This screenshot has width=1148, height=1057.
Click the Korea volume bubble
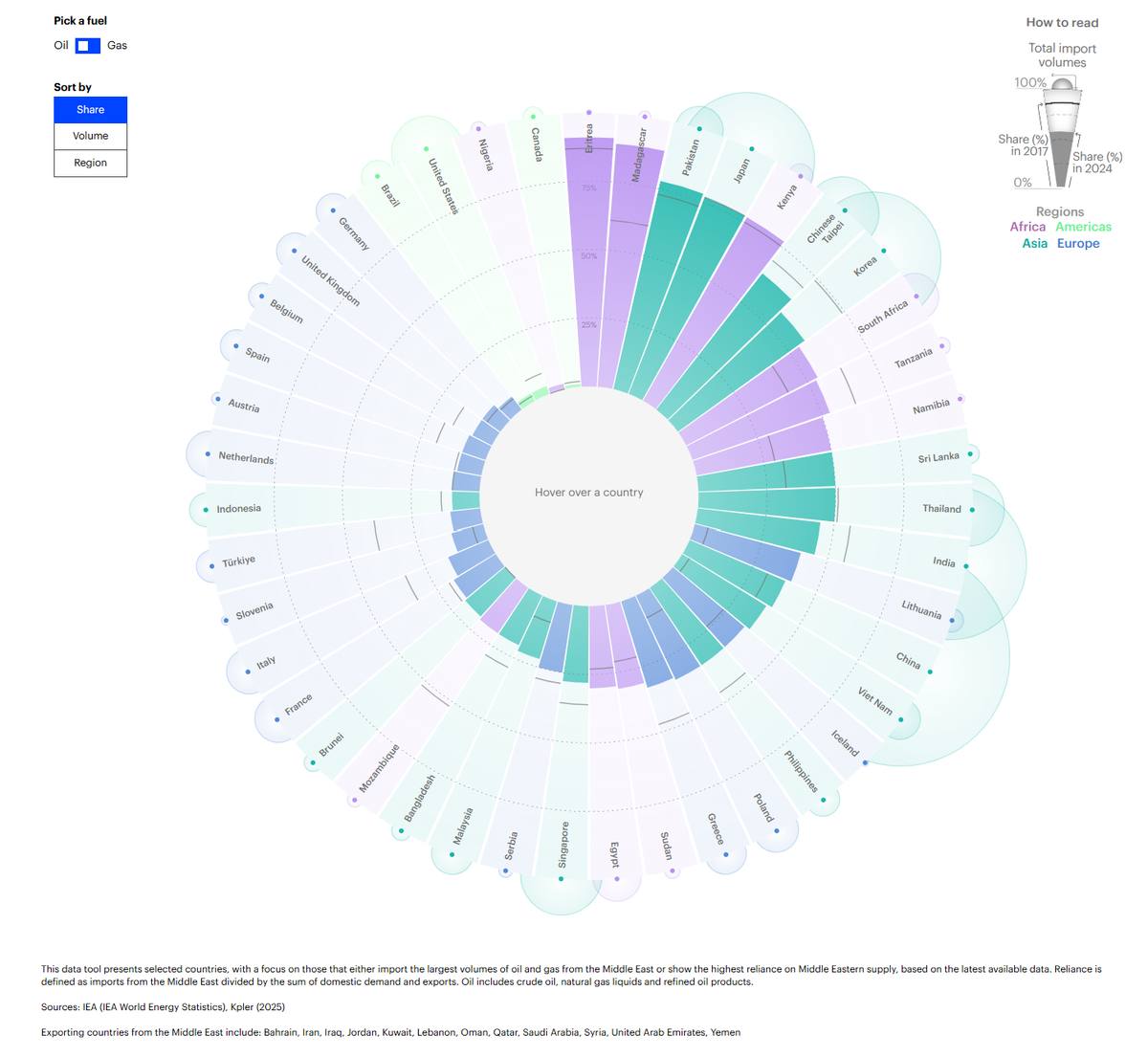tap(883, 251)
